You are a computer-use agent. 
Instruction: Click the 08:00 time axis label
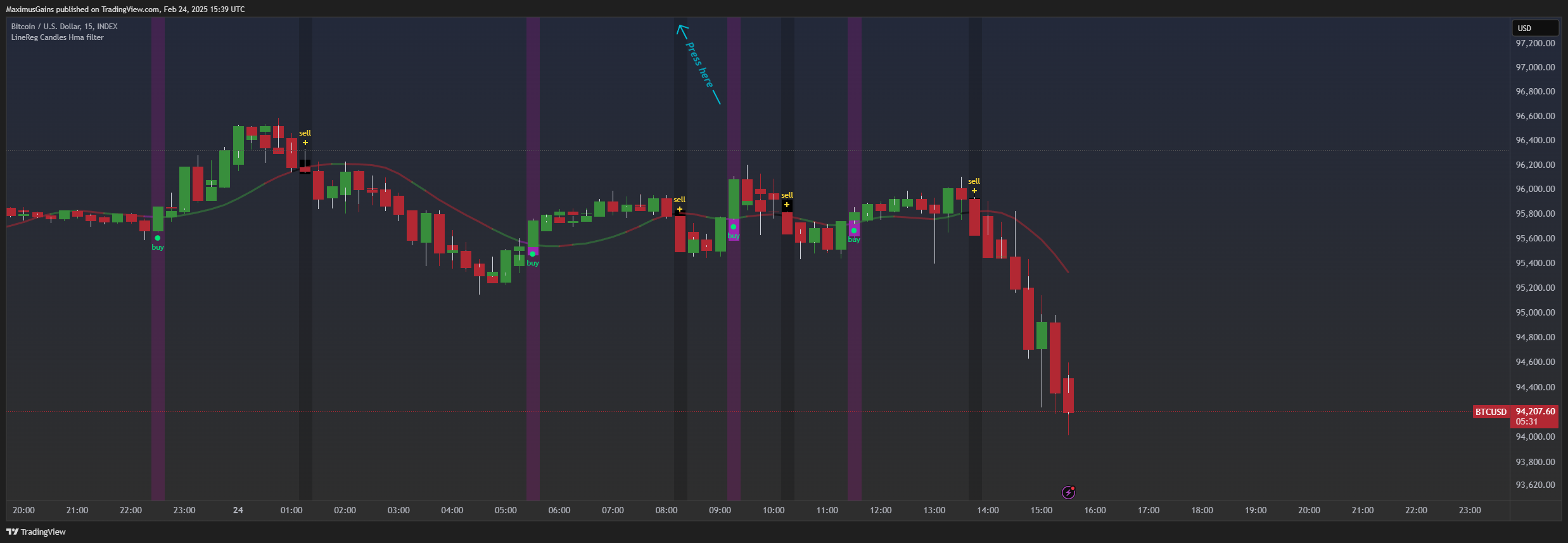click(666, 510)
